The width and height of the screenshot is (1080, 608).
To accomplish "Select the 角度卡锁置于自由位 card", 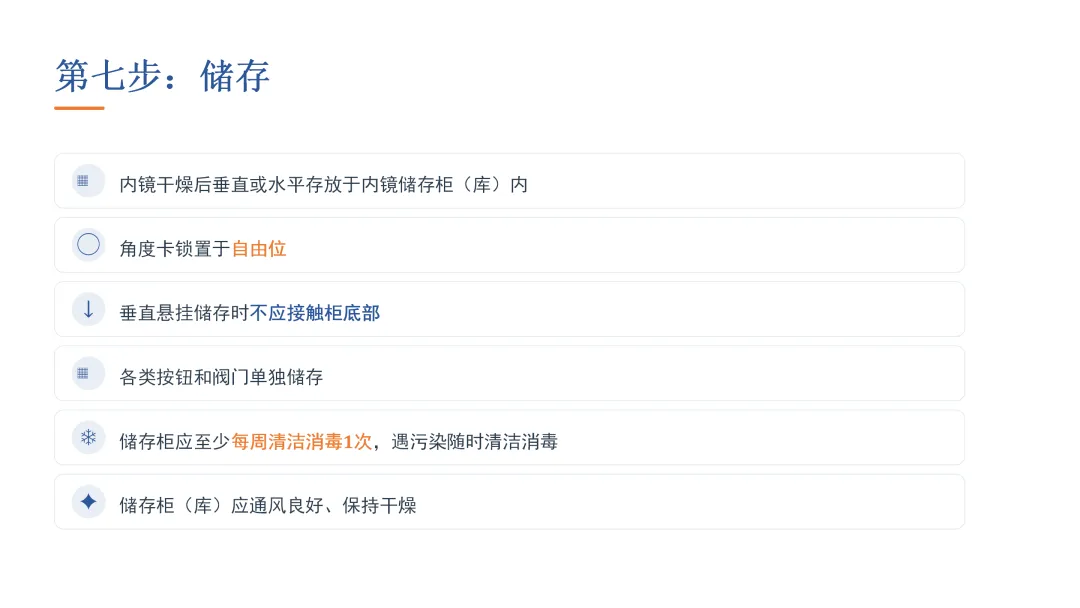I will pyautogui.click(x=510, y=245).
